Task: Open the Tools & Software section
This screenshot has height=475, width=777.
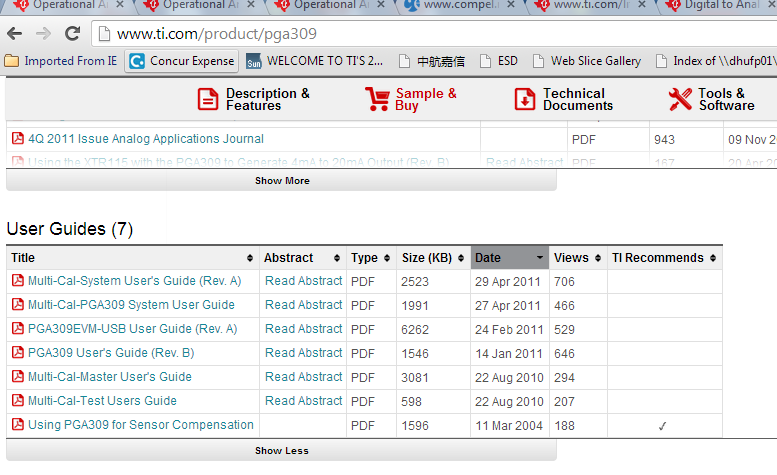Action: click(x=712, y=99)
